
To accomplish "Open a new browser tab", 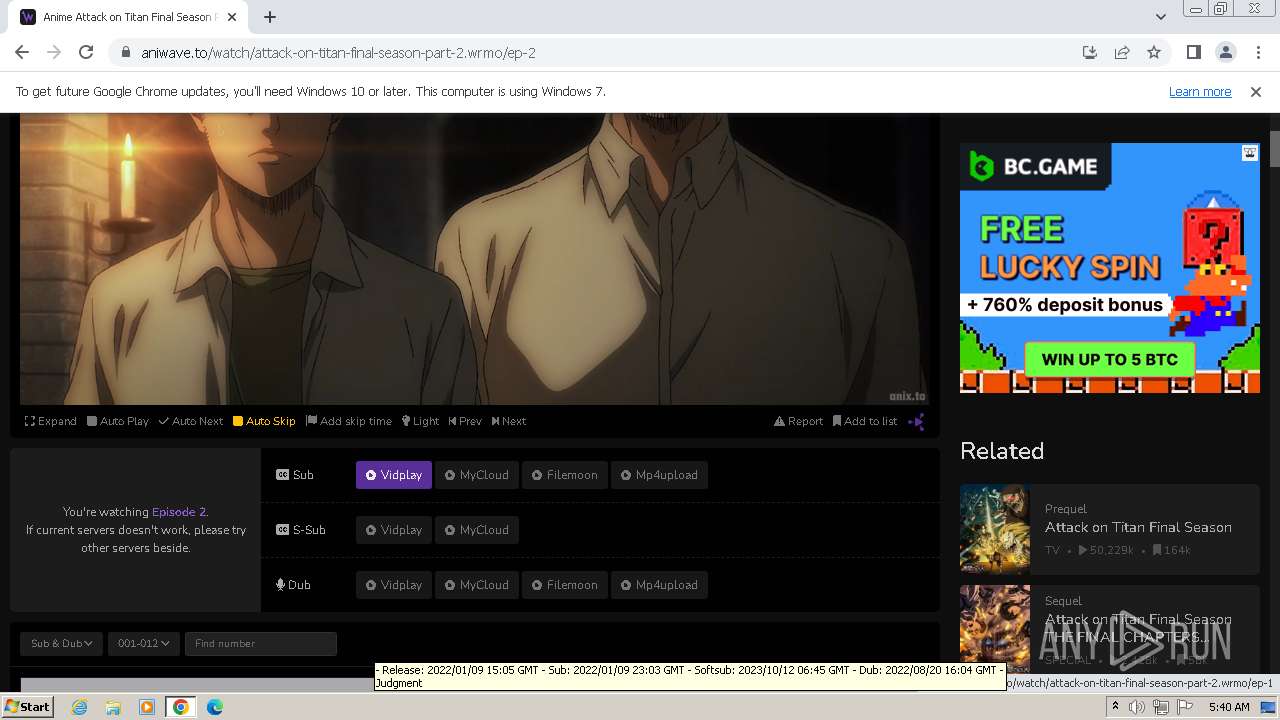I will pyautogui.click(x=270, y=17).
